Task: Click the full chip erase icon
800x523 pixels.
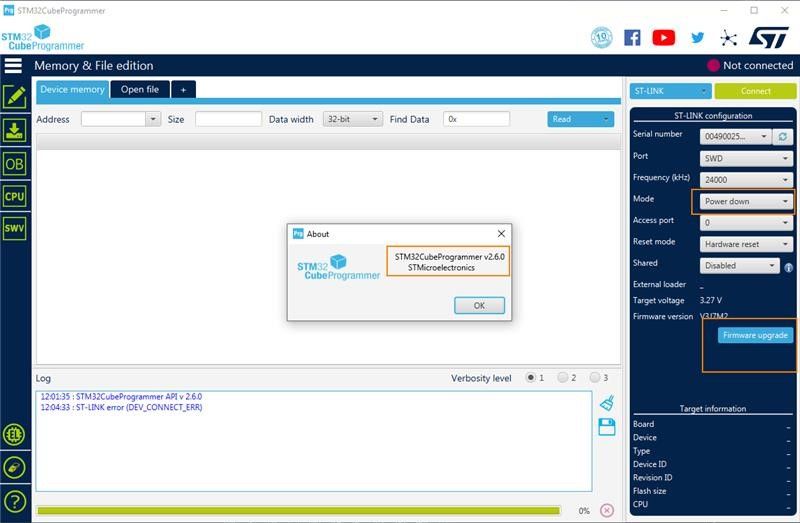Action: tap(14, 467)
